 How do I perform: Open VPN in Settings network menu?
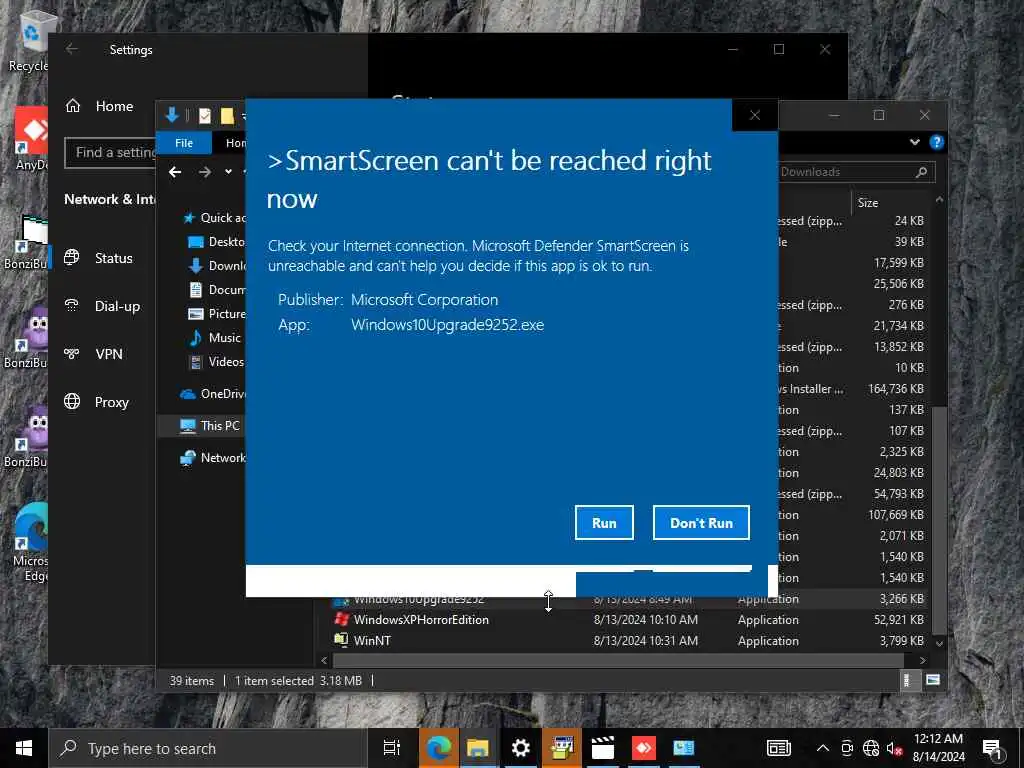coord(93,354)
